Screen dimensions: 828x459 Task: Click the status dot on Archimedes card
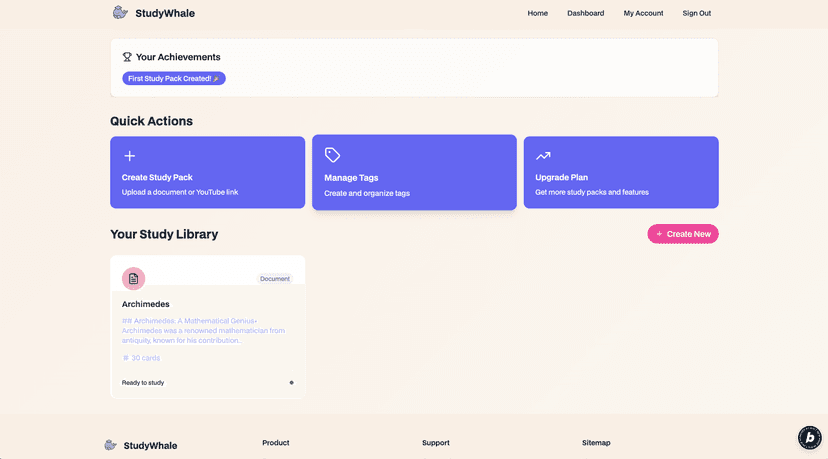(x=291, y=382)
